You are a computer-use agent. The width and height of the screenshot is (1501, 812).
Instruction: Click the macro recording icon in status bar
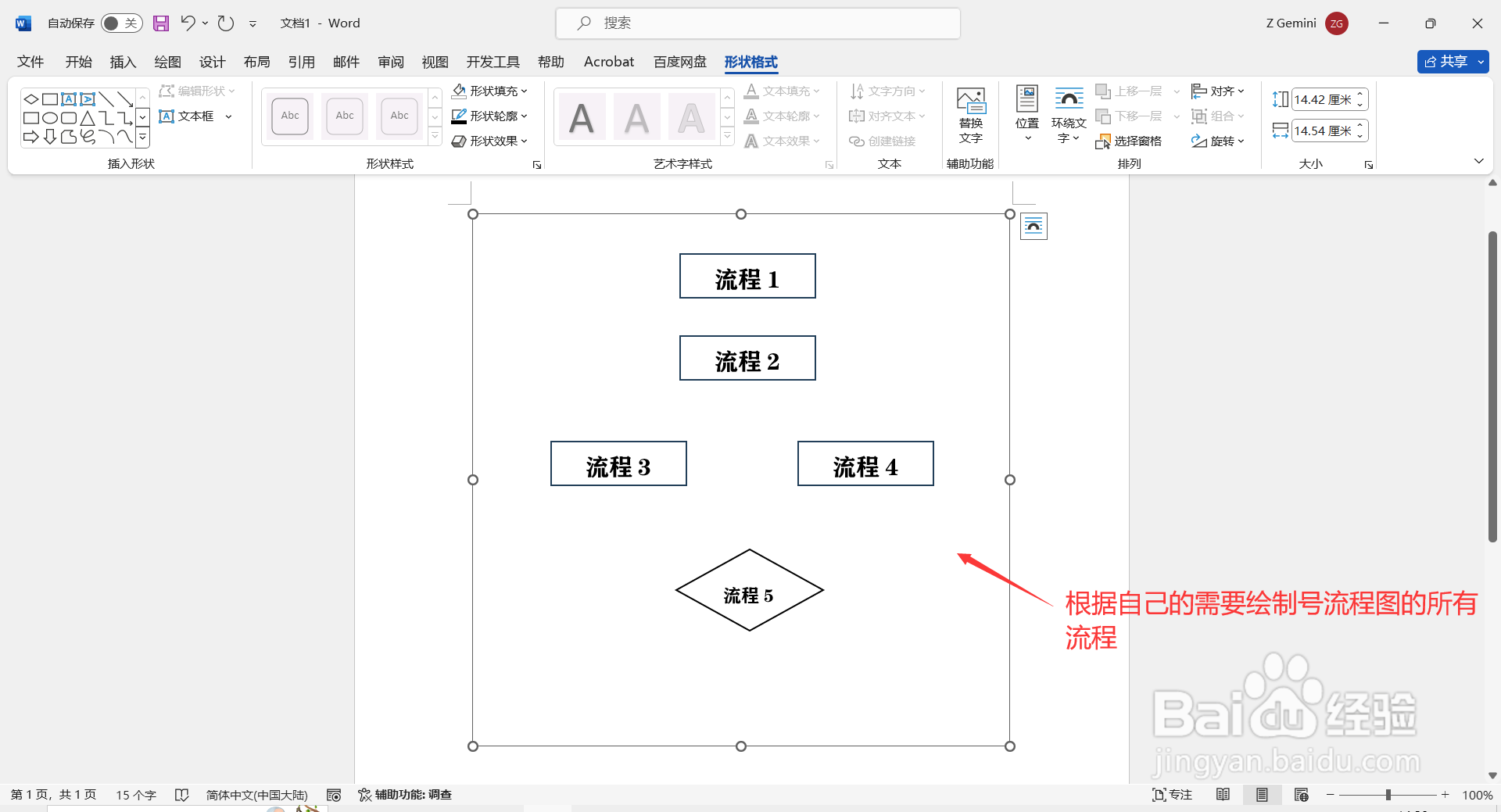coord(334,795)
